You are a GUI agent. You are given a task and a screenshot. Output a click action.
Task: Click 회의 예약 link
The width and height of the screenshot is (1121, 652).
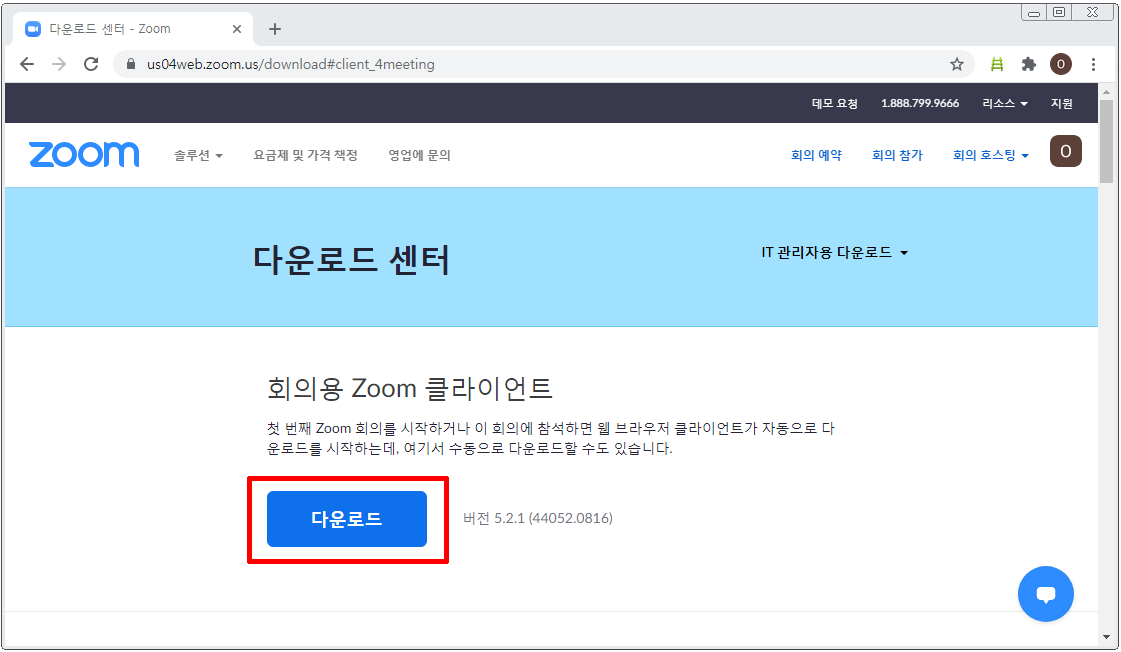[816, 155]
